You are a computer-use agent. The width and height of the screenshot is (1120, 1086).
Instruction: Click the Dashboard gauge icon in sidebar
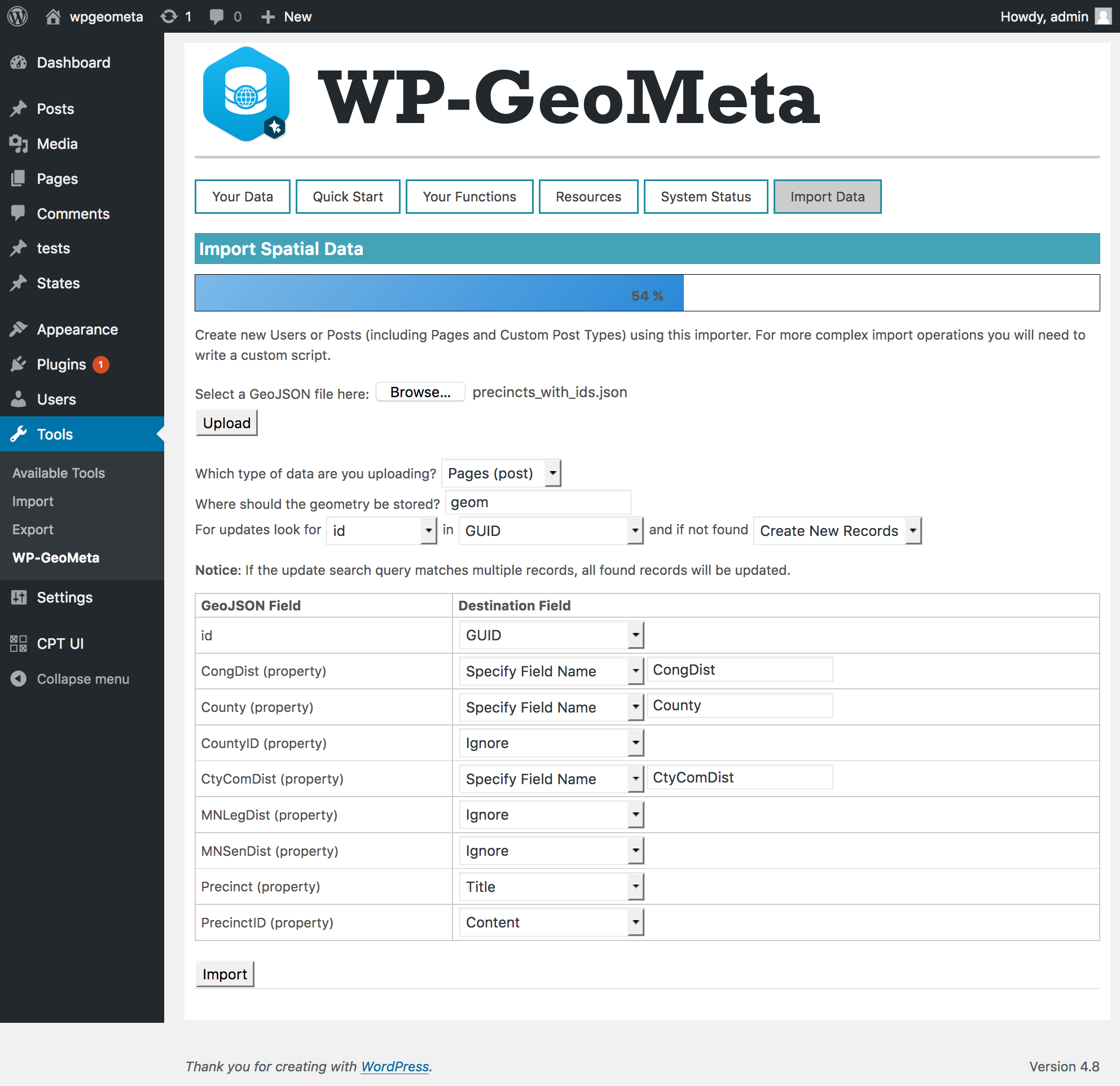[19, 63]
